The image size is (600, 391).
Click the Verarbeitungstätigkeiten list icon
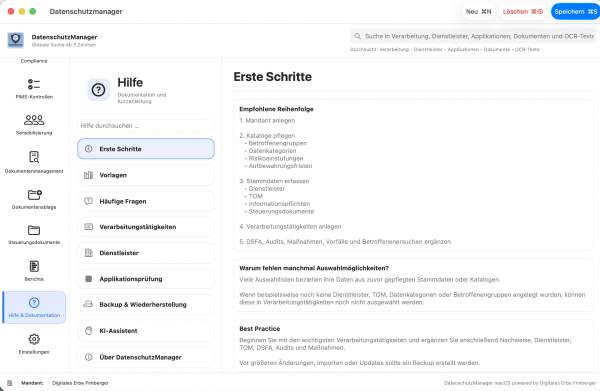click(x=88, y=227)
